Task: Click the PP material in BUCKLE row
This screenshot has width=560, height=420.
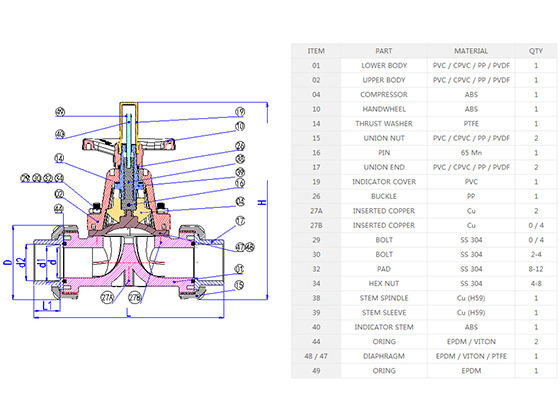Action: (471, 196)
